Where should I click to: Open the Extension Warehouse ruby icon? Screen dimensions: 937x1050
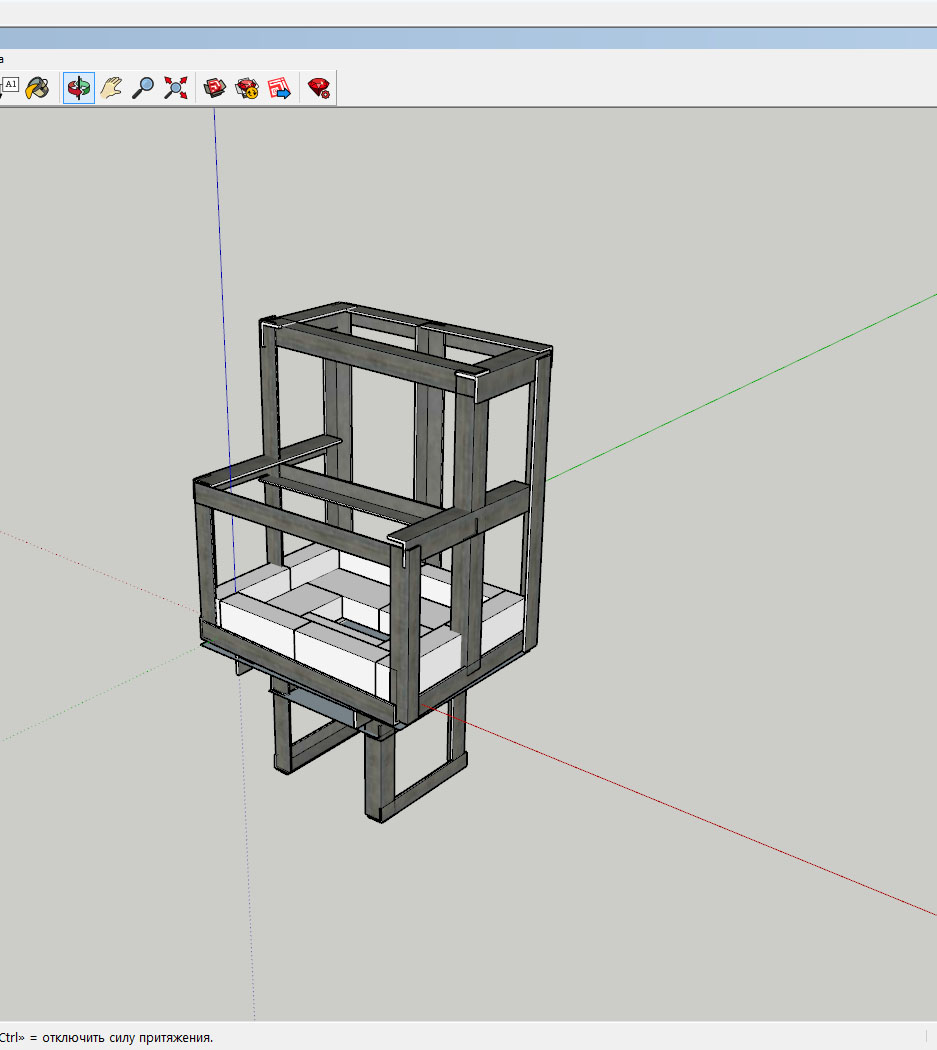tap(319, 88)
